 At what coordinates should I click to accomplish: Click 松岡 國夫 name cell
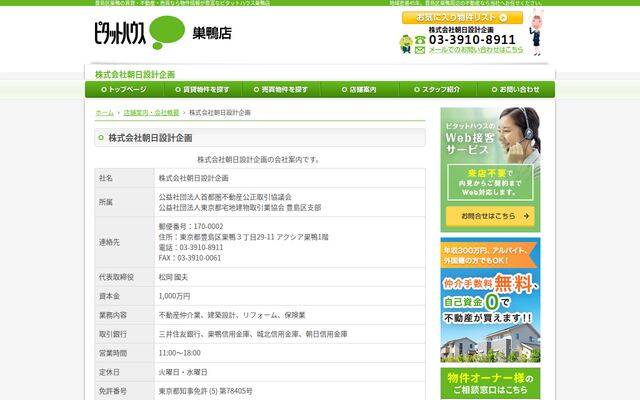173,277
